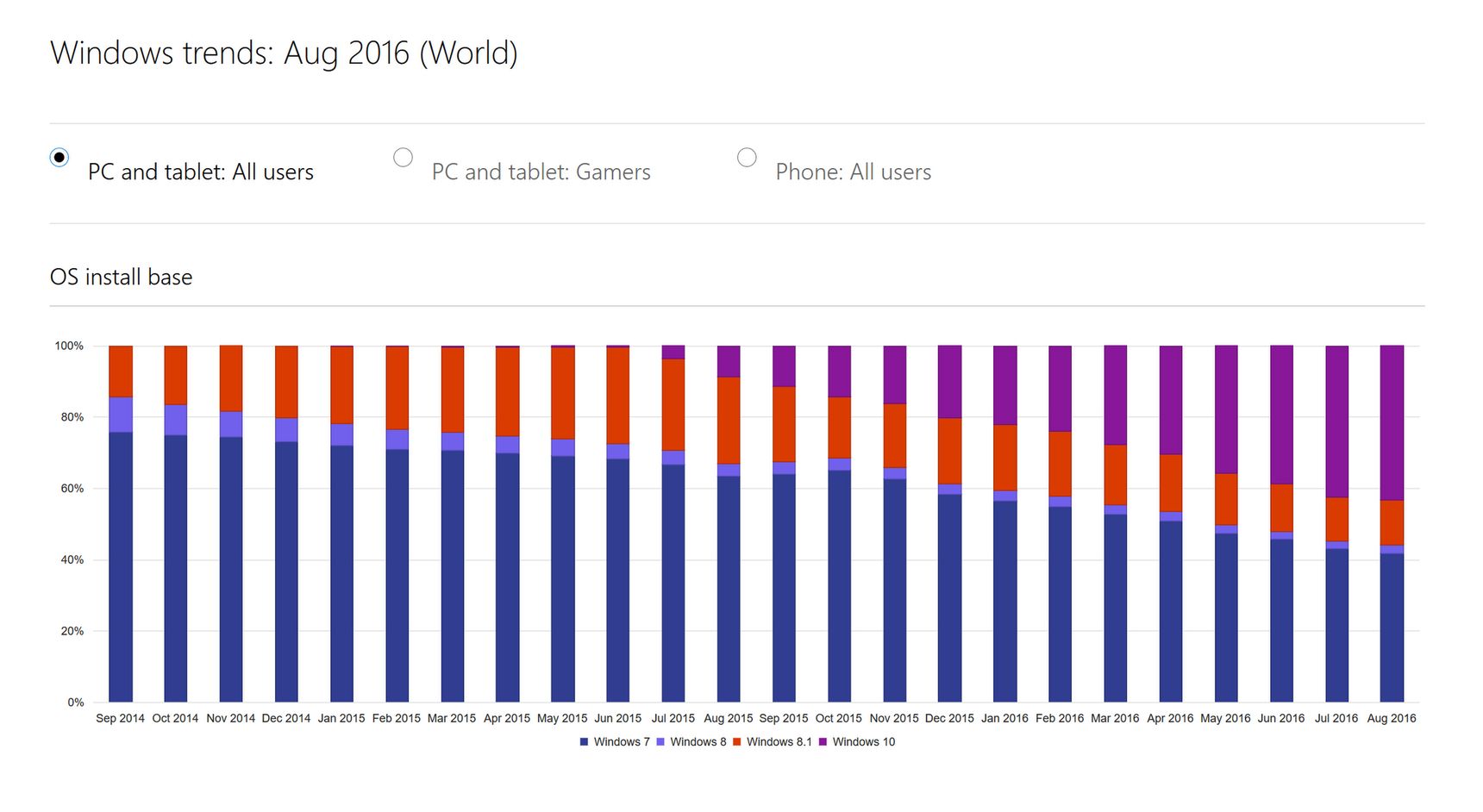Click the Windows 7 legend color swatch
Screen dimensions: 1483x812
584,742
